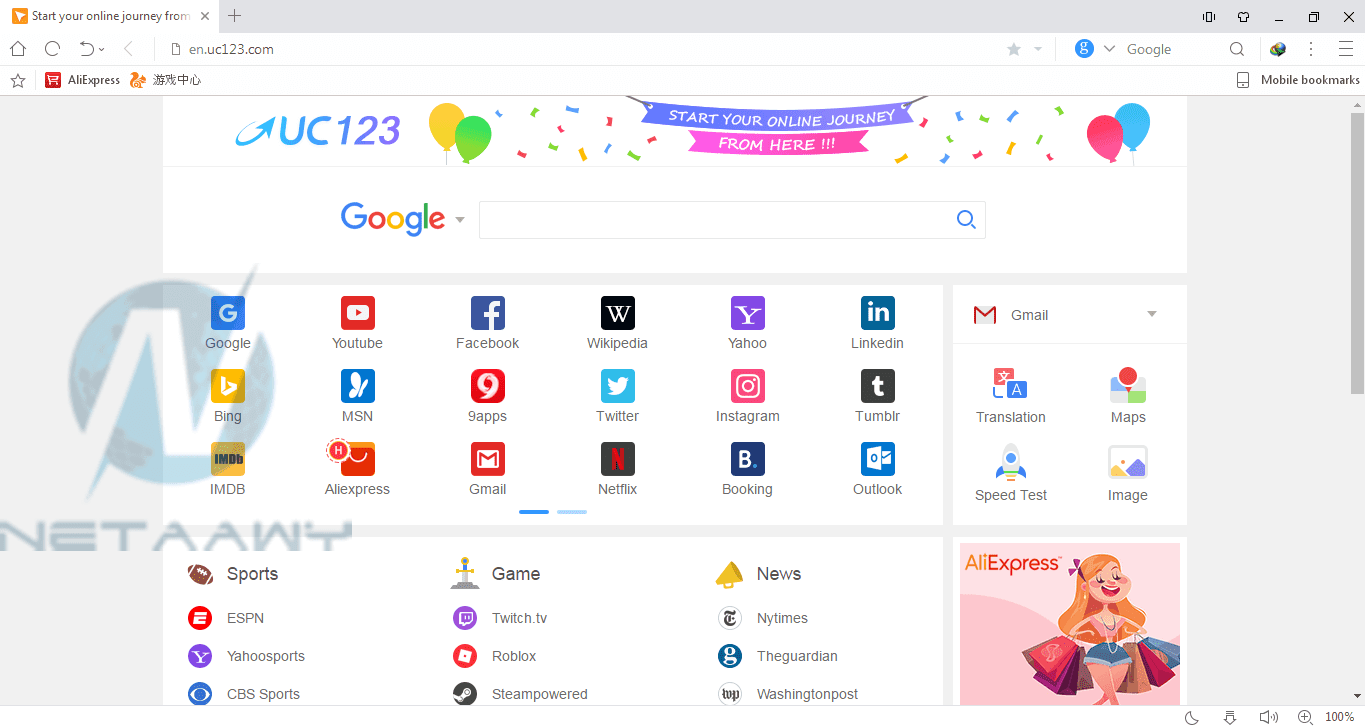
Task: Click the UC123 logo
Action: 318,131
